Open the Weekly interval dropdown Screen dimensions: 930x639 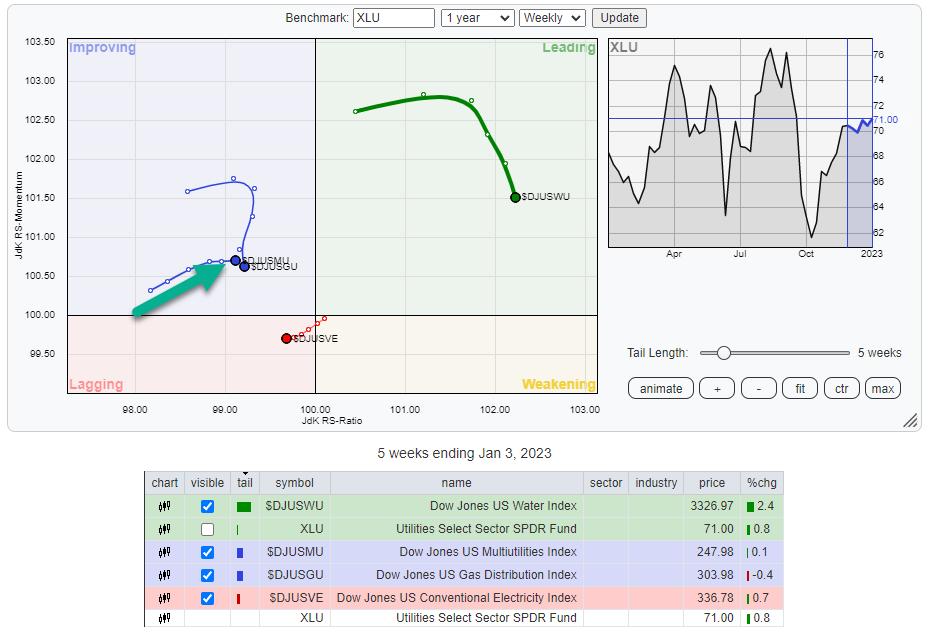click(552, 18)
